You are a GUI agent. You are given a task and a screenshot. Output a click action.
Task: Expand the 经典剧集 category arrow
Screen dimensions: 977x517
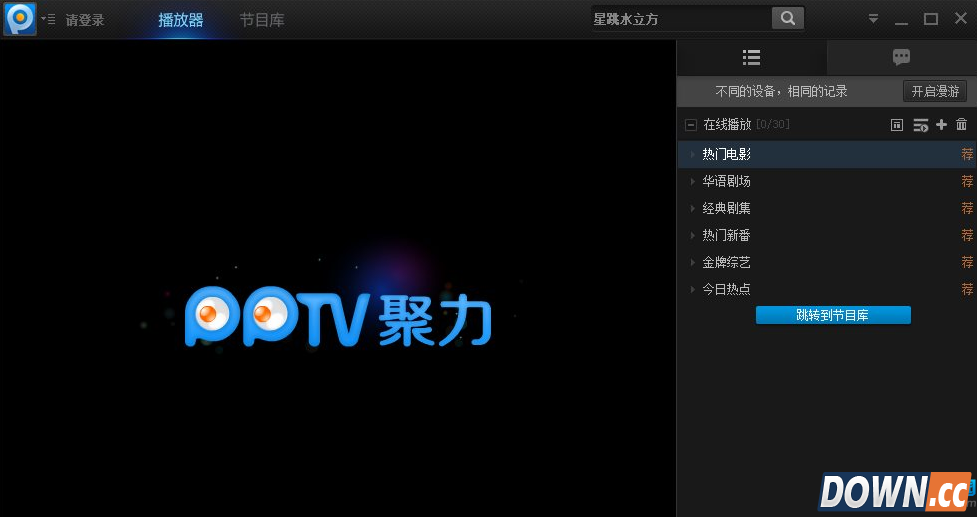click(x=692, y=208)
